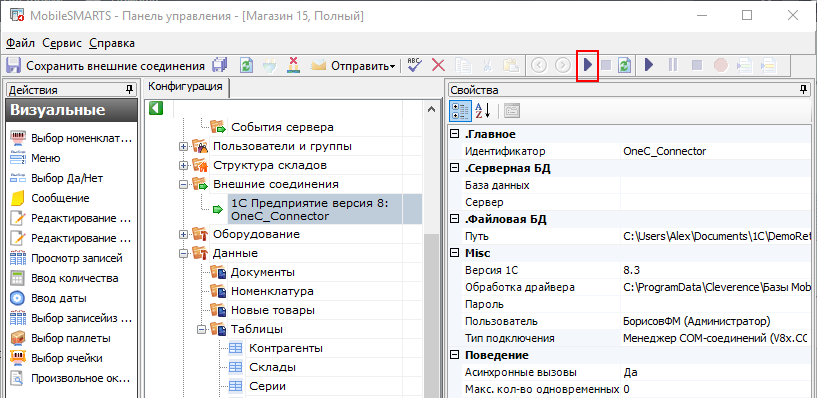Viewport: 817px width, 398px height.
Task: Open the Файл menu
Action: pos(20,43)
